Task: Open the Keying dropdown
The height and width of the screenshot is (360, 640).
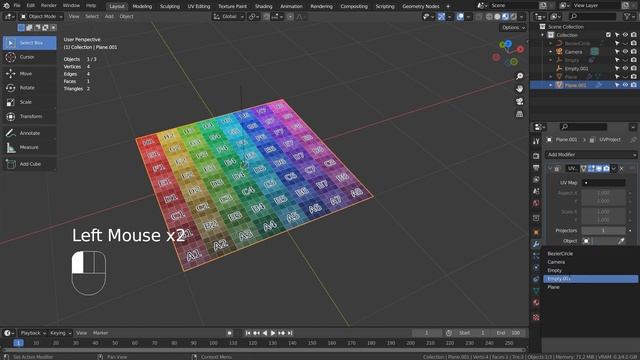Action: [x=60, y=333]
